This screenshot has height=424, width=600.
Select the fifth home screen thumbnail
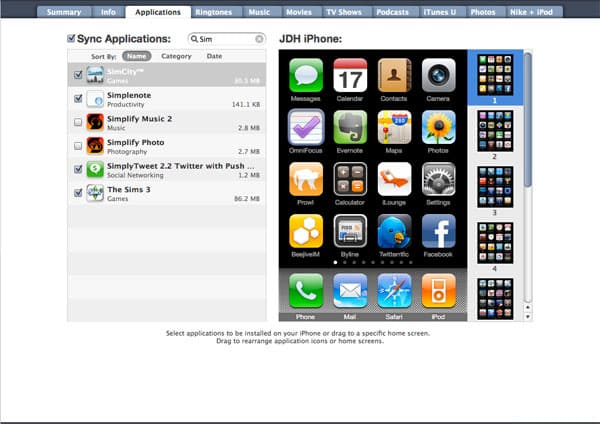click(x=495, y=299)
